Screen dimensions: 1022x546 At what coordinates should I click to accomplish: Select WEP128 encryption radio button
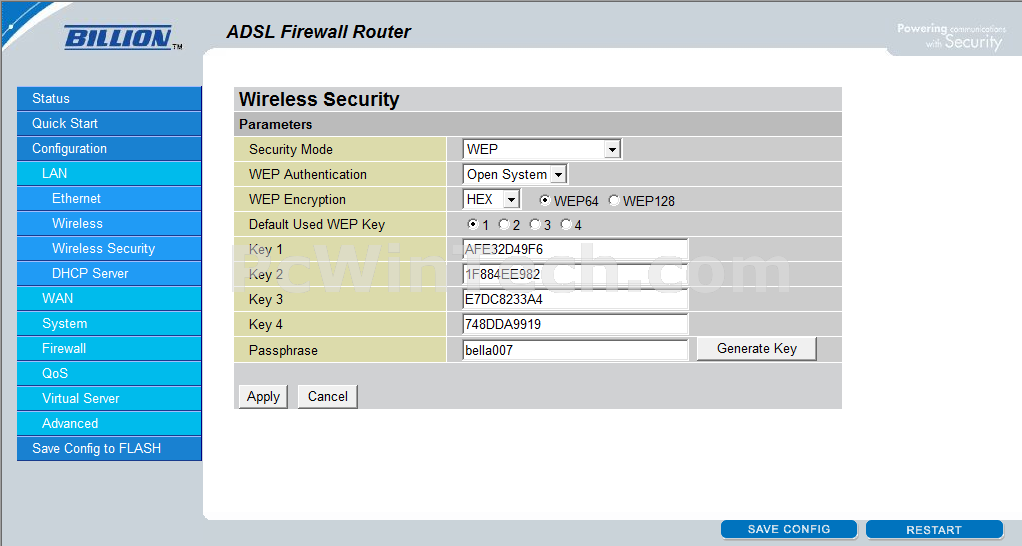(613, 200)
